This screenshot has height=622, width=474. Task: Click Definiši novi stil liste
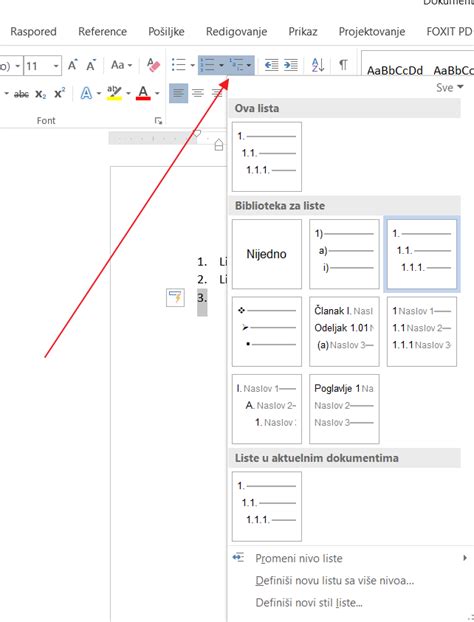coord(309,603)
